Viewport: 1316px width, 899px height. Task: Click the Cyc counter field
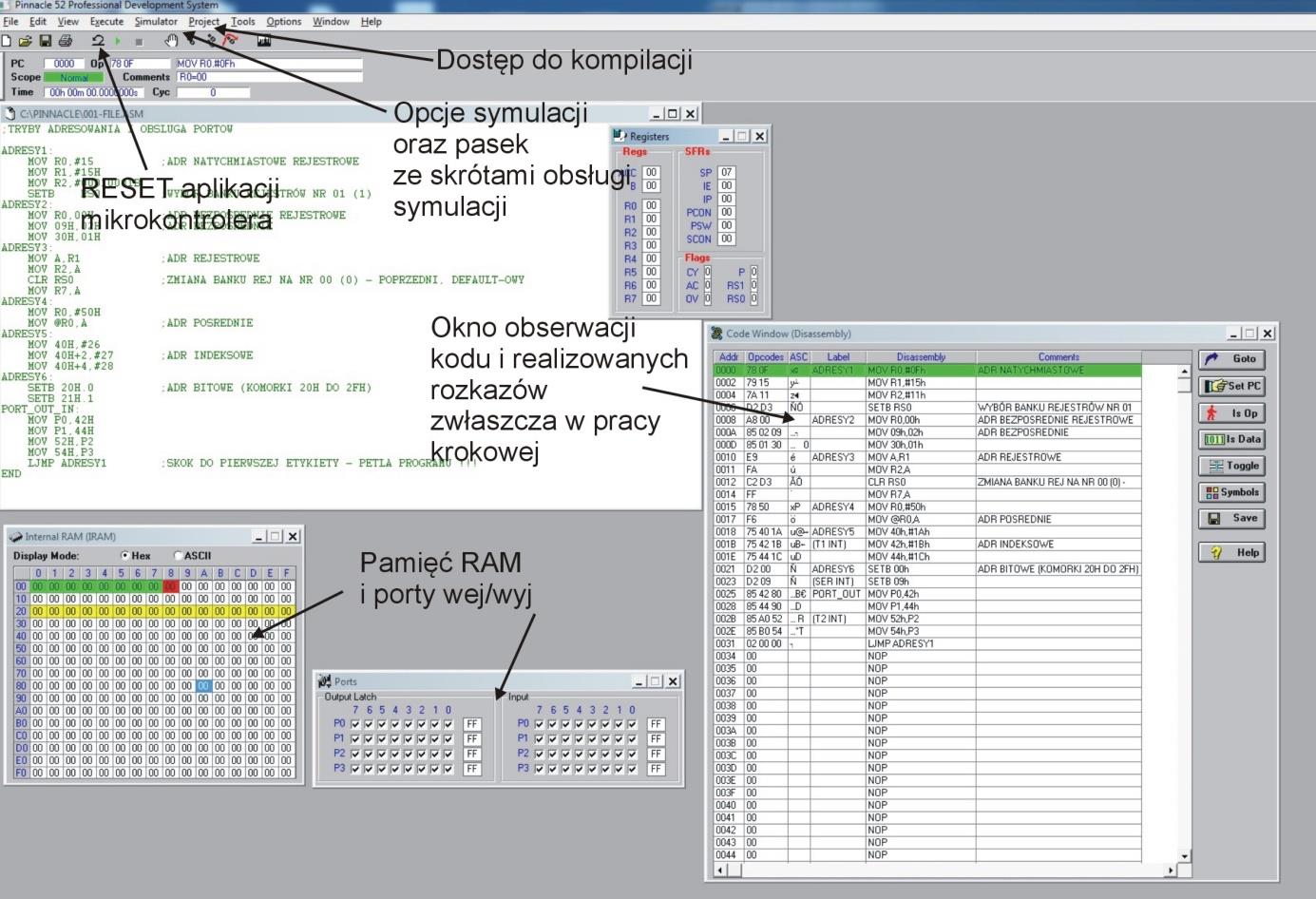[214, 93]
